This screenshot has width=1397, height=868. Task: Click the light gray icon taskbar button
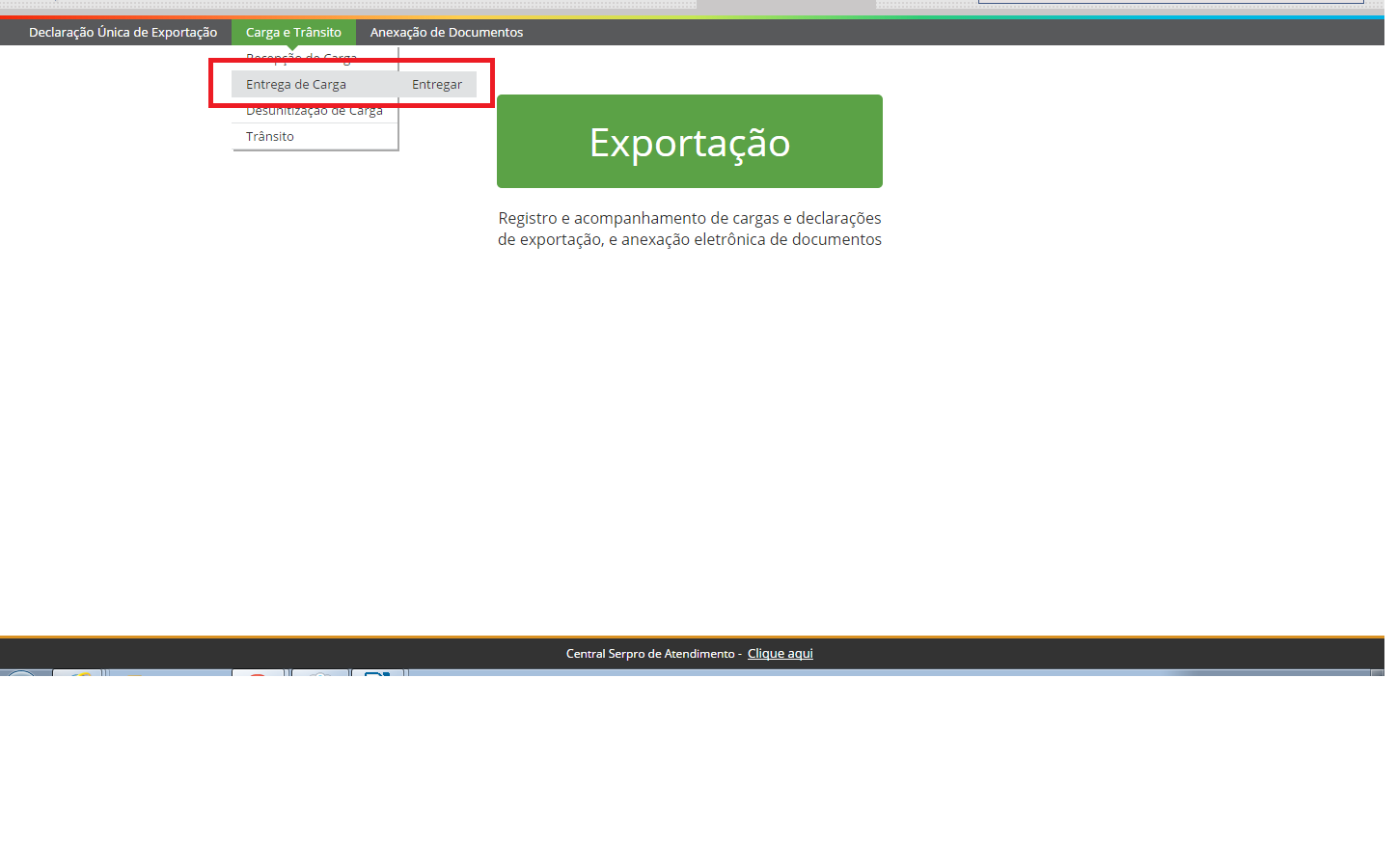(319, 672)
